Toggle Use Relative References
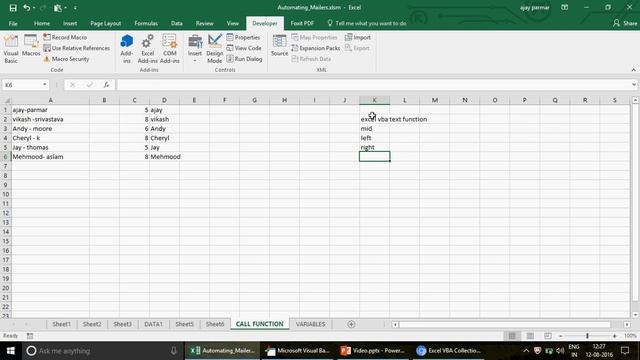640x360 pixels. [x=77, y=48]
